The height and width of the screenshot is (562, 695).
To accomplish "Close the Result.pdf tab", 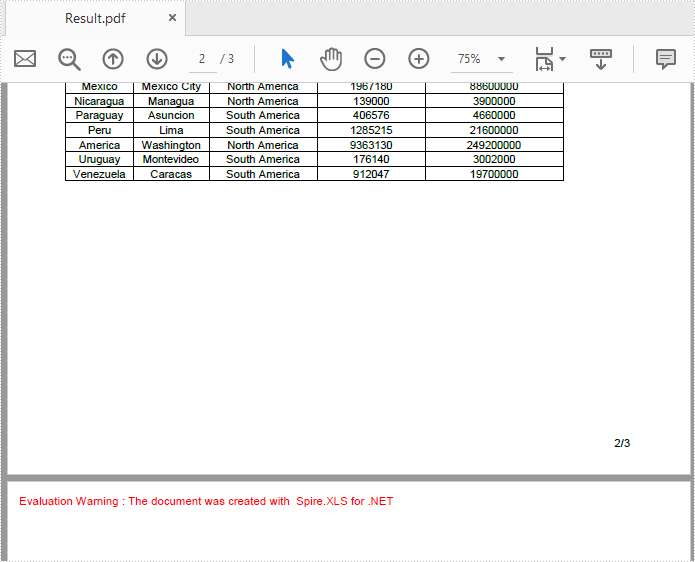I will click(172, 18).
